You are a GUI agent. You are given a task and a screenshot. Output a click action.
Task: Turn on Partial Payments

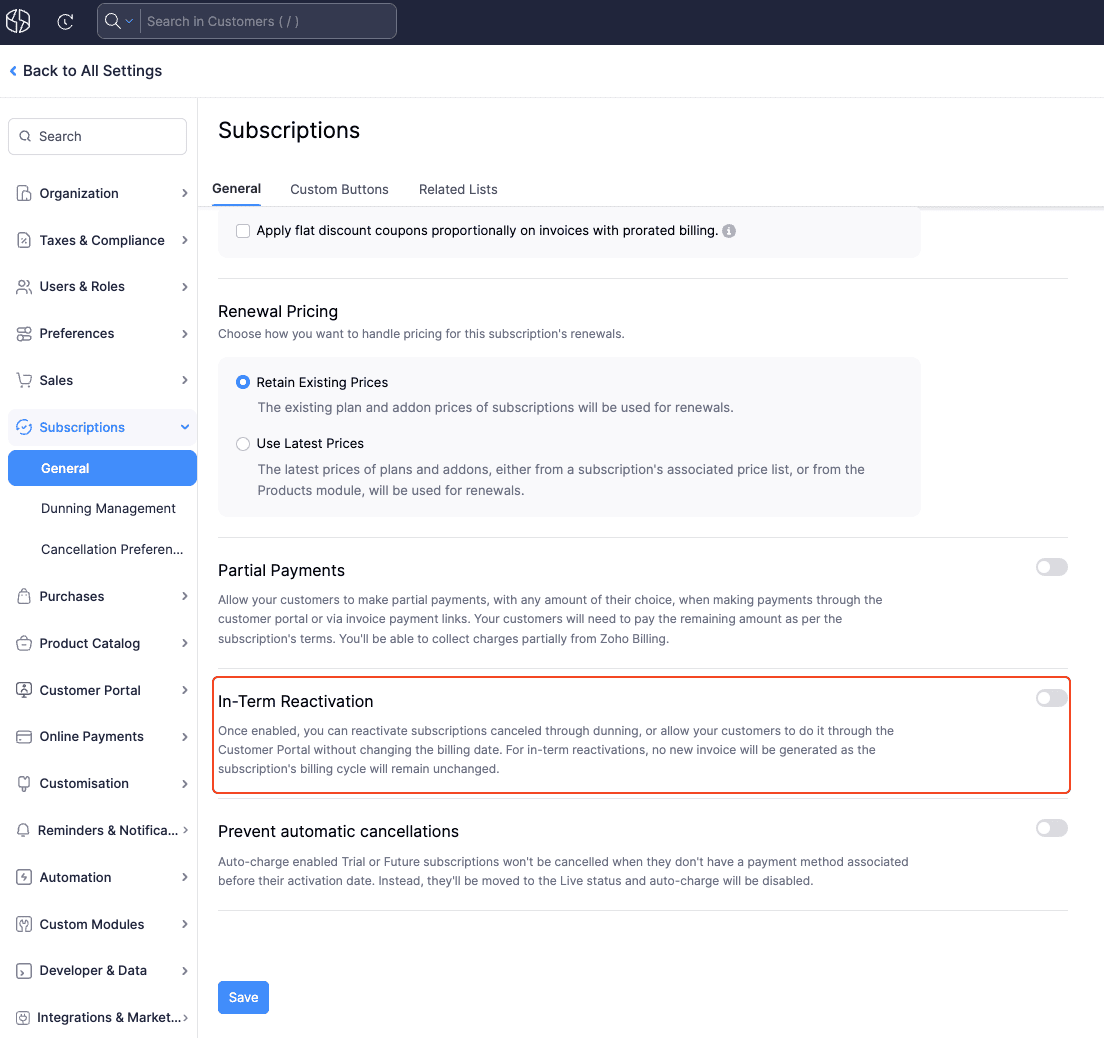tap(1051, 567)
